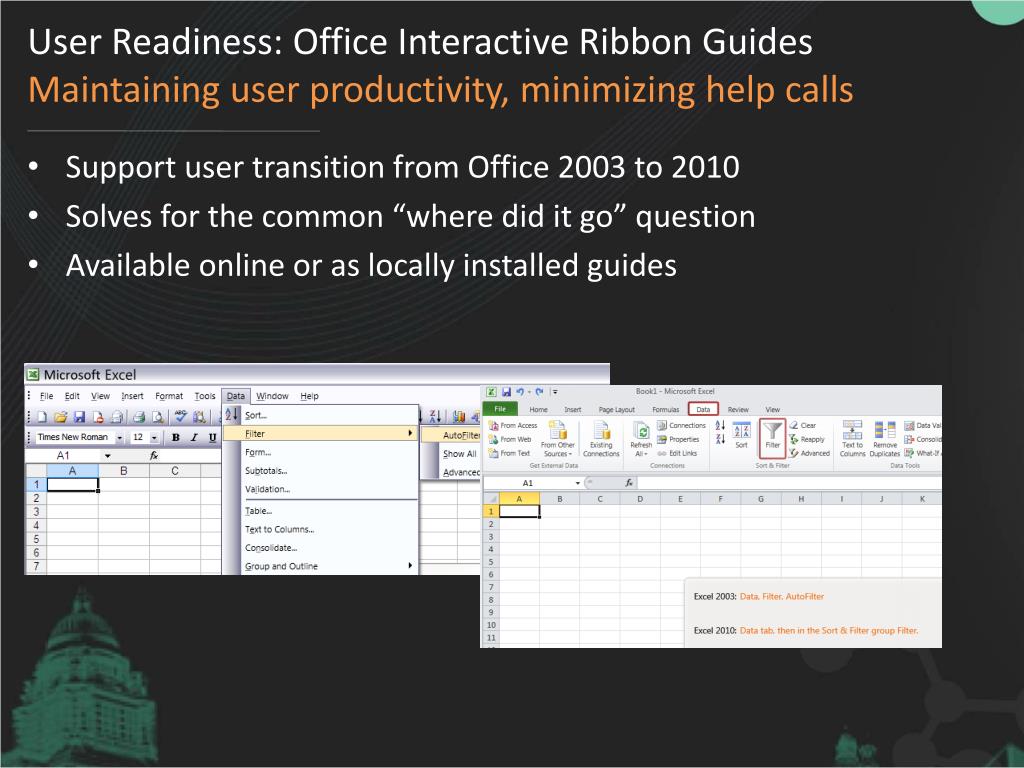Click Open folder icon in Excel 2003 toolbar
This screenshot has width=1024, height=768.
tap(60, 417)
